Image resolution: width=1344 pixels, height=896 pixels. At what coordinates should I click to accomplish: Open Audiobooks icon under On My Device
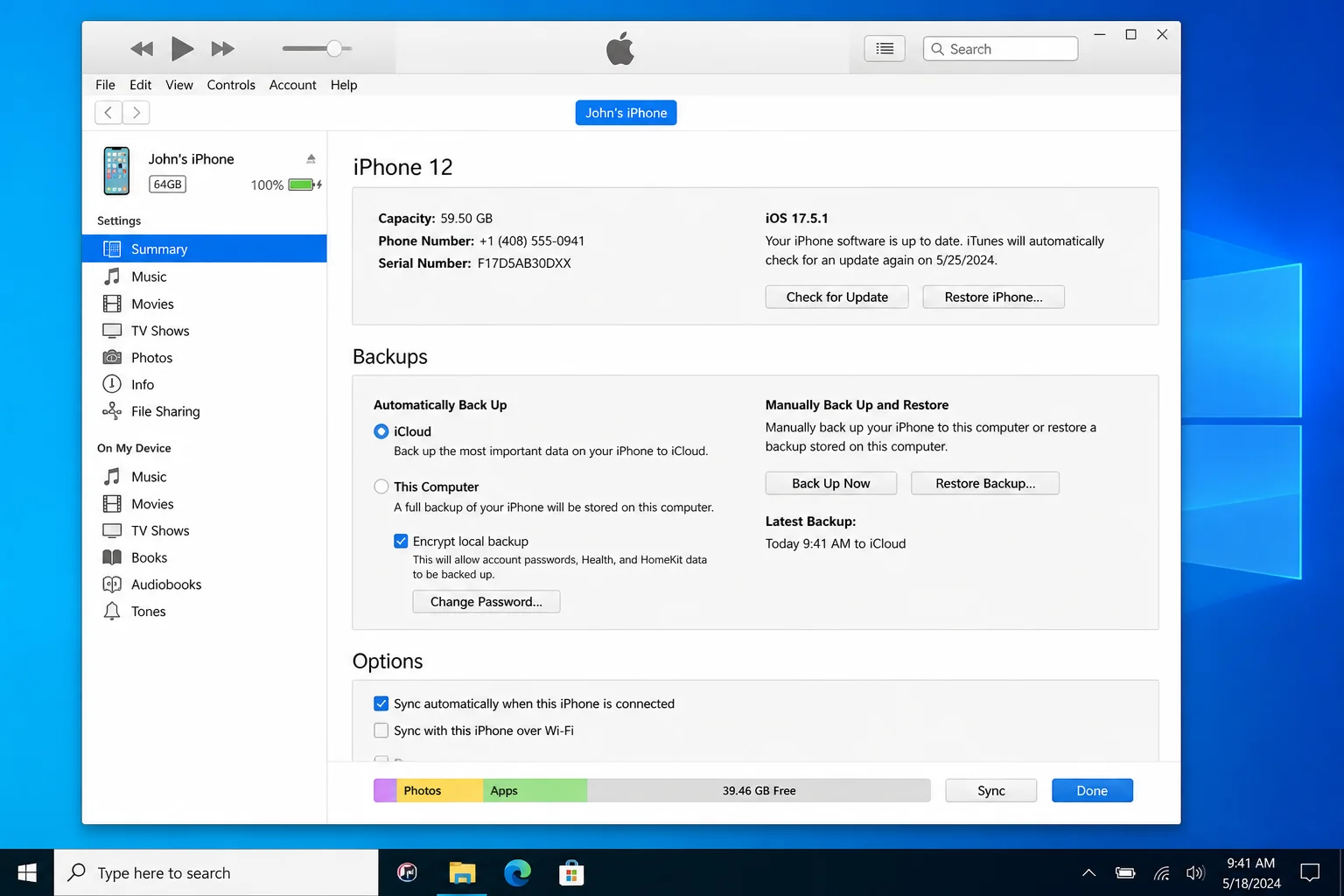112,584
